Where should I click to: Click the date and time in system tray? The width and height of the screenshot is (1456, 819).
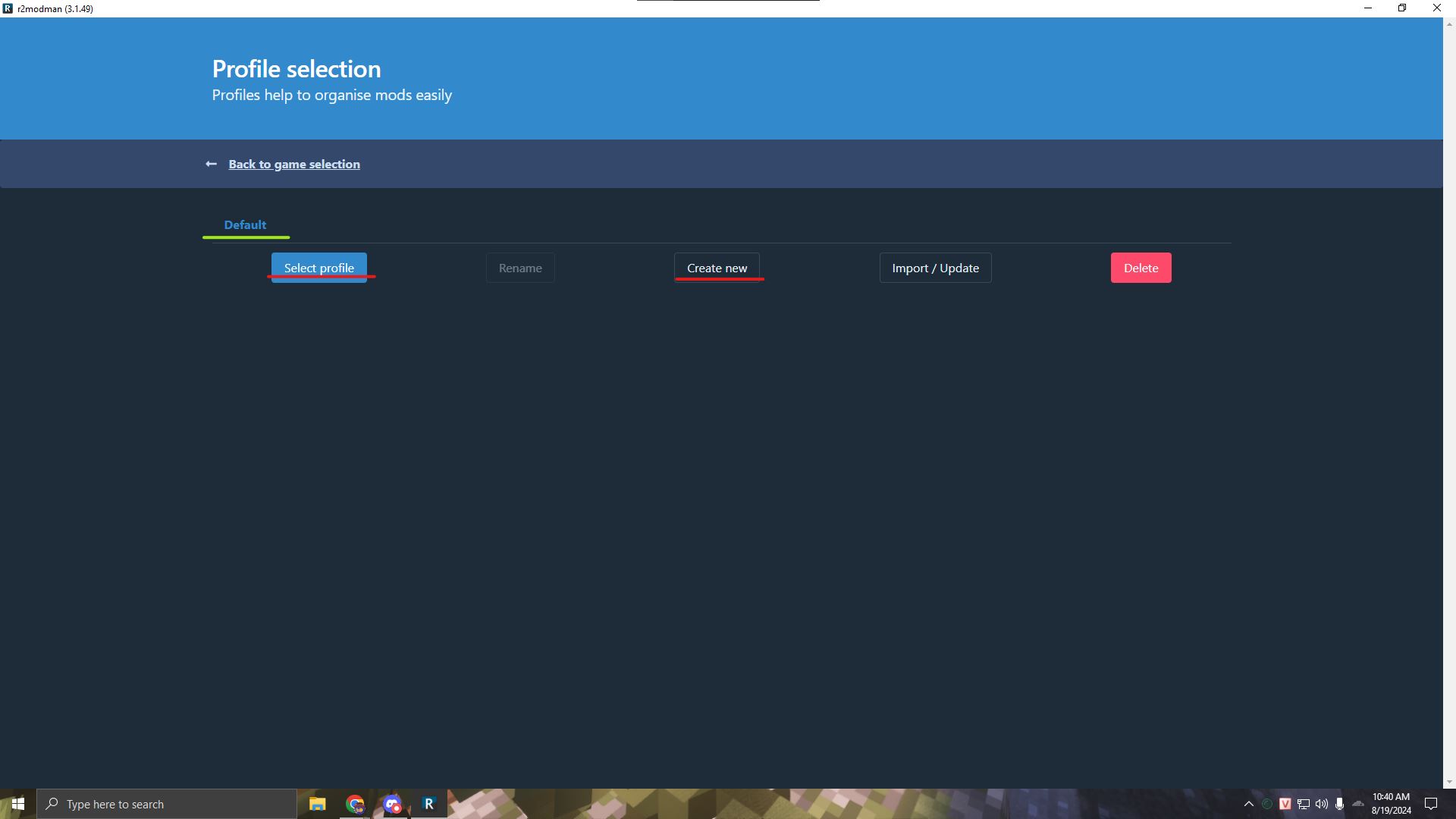click(x=1392, y=803)
